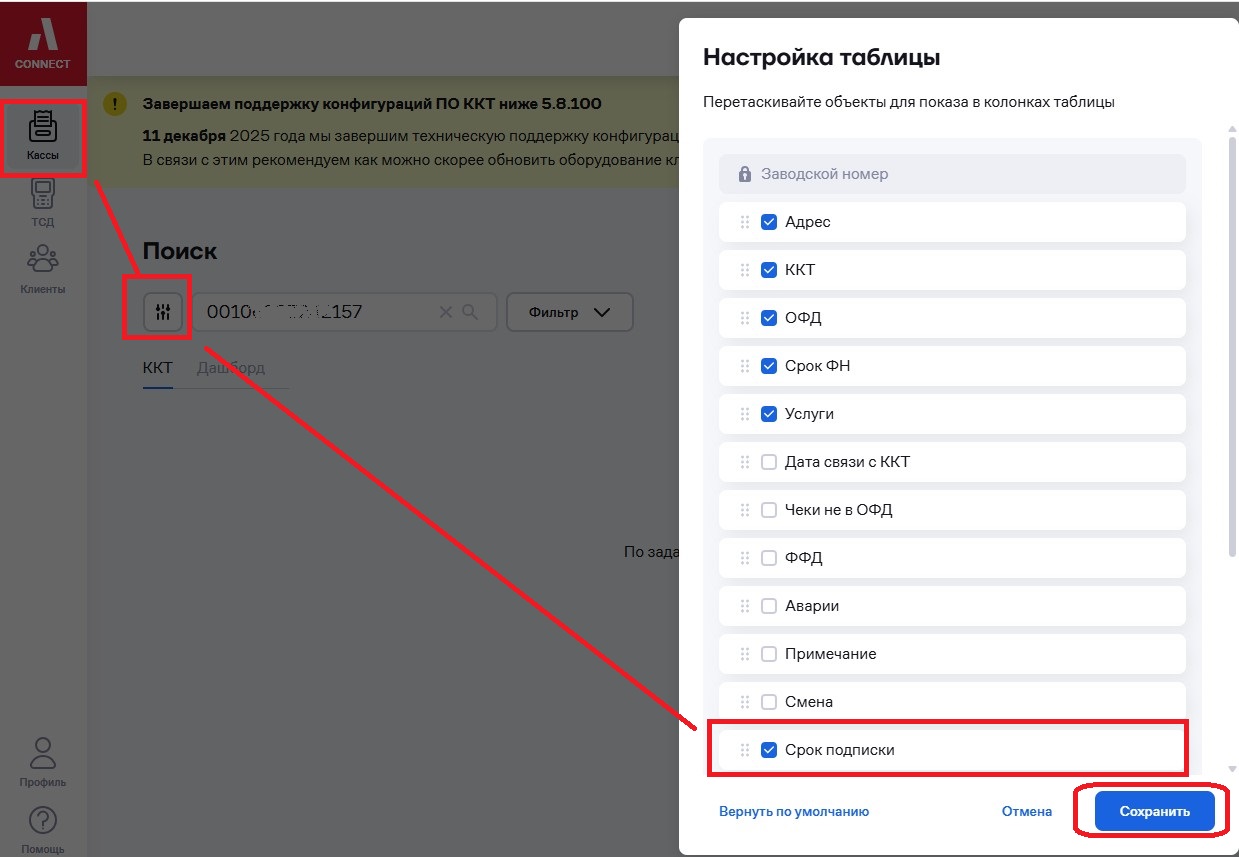The width and height of the screenshot is (1239, 857).
Task: Expand the Фильтр dropdown
Action: click(569, 312)
